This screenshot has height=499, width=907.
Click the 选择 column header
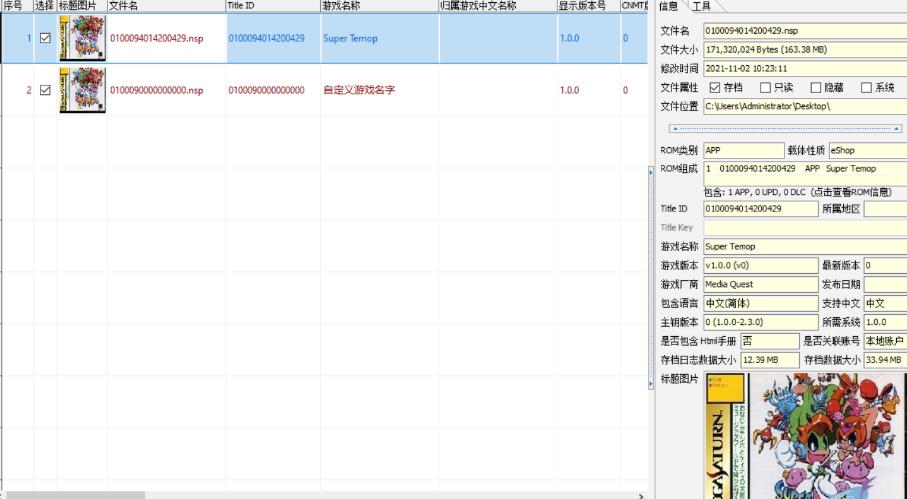click(x=45, y=6)
